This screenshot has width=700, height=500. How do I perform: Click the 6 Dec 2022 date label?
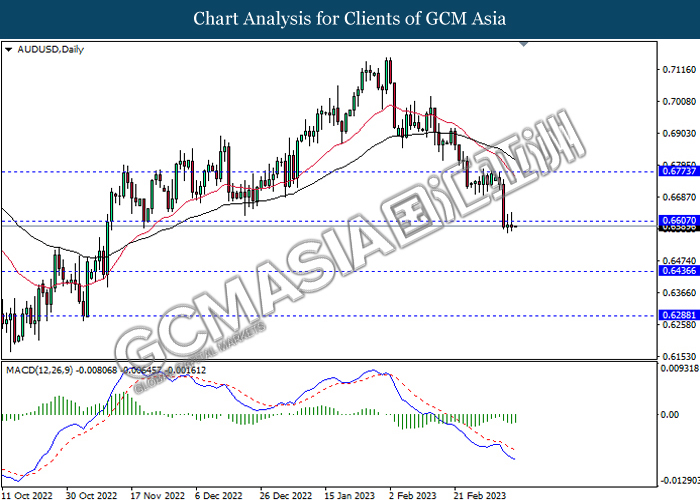tap(219, 495)
